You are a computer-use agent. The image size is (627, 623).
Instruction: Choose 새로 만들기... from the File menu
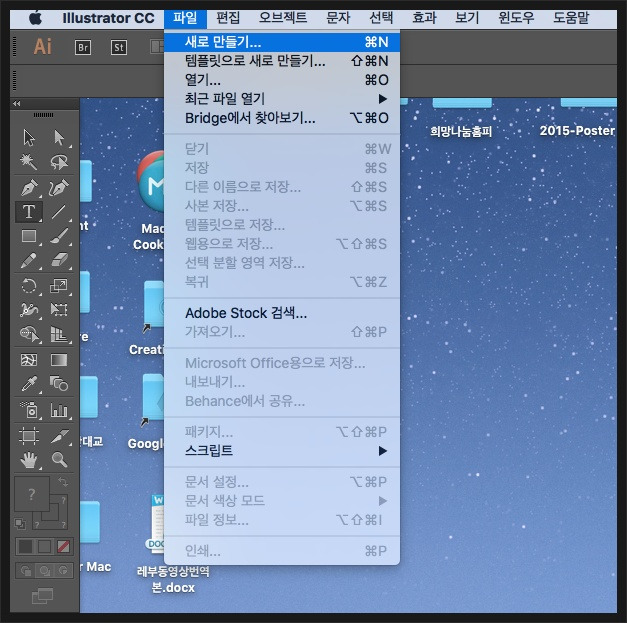282,42
